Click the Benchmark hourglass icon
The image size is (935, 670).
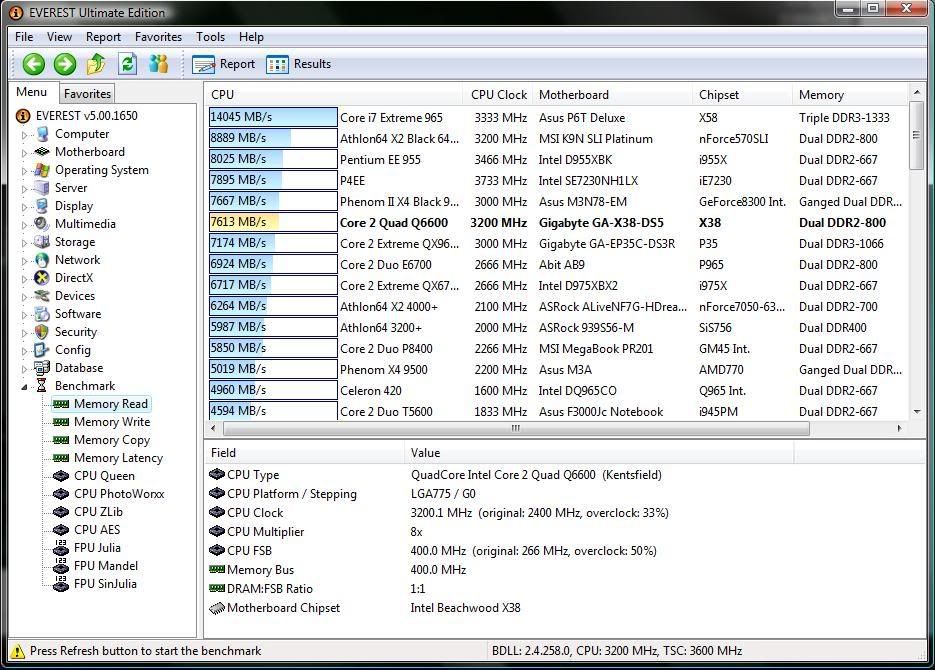click(42, 386)
